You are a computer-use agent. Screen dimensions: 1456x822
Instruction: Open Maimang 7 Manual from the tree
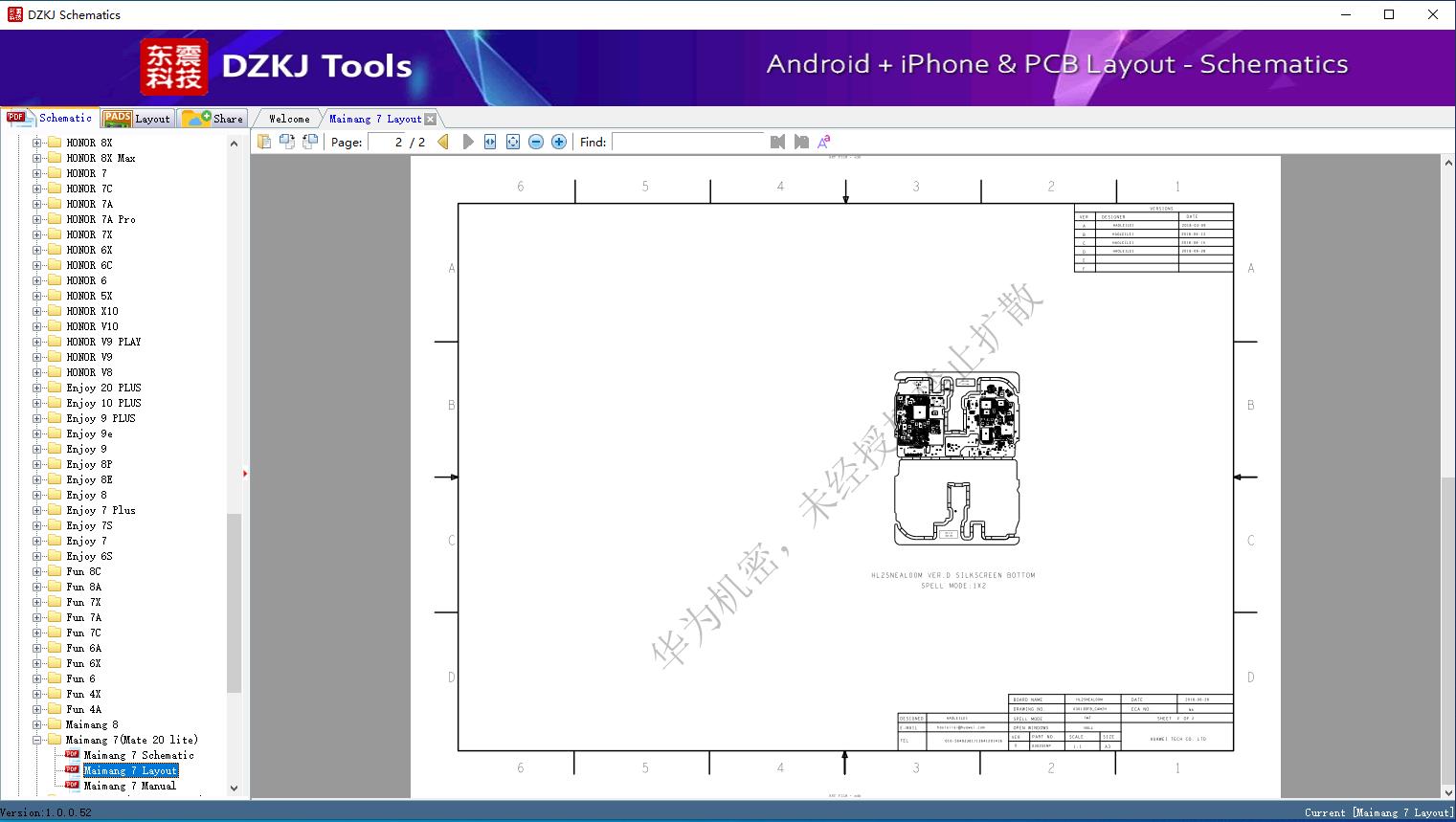pyautogui.click(x=129, y=786)
